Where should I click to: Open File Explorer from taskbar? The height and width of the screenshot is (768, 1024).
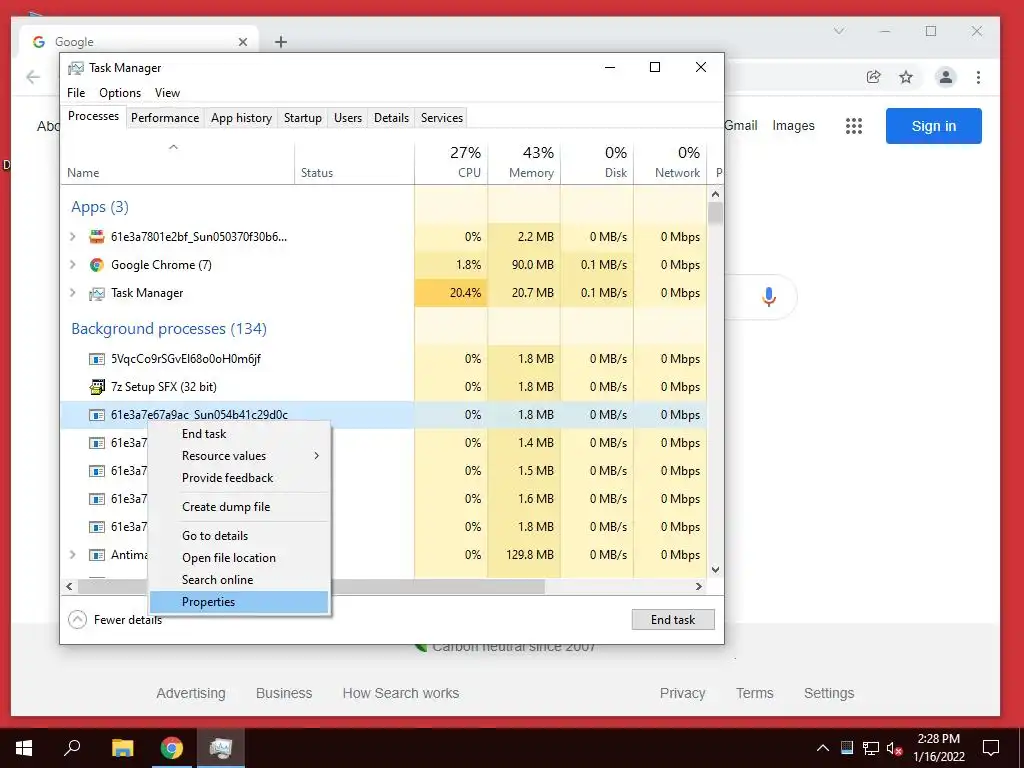tap(122, 748)
